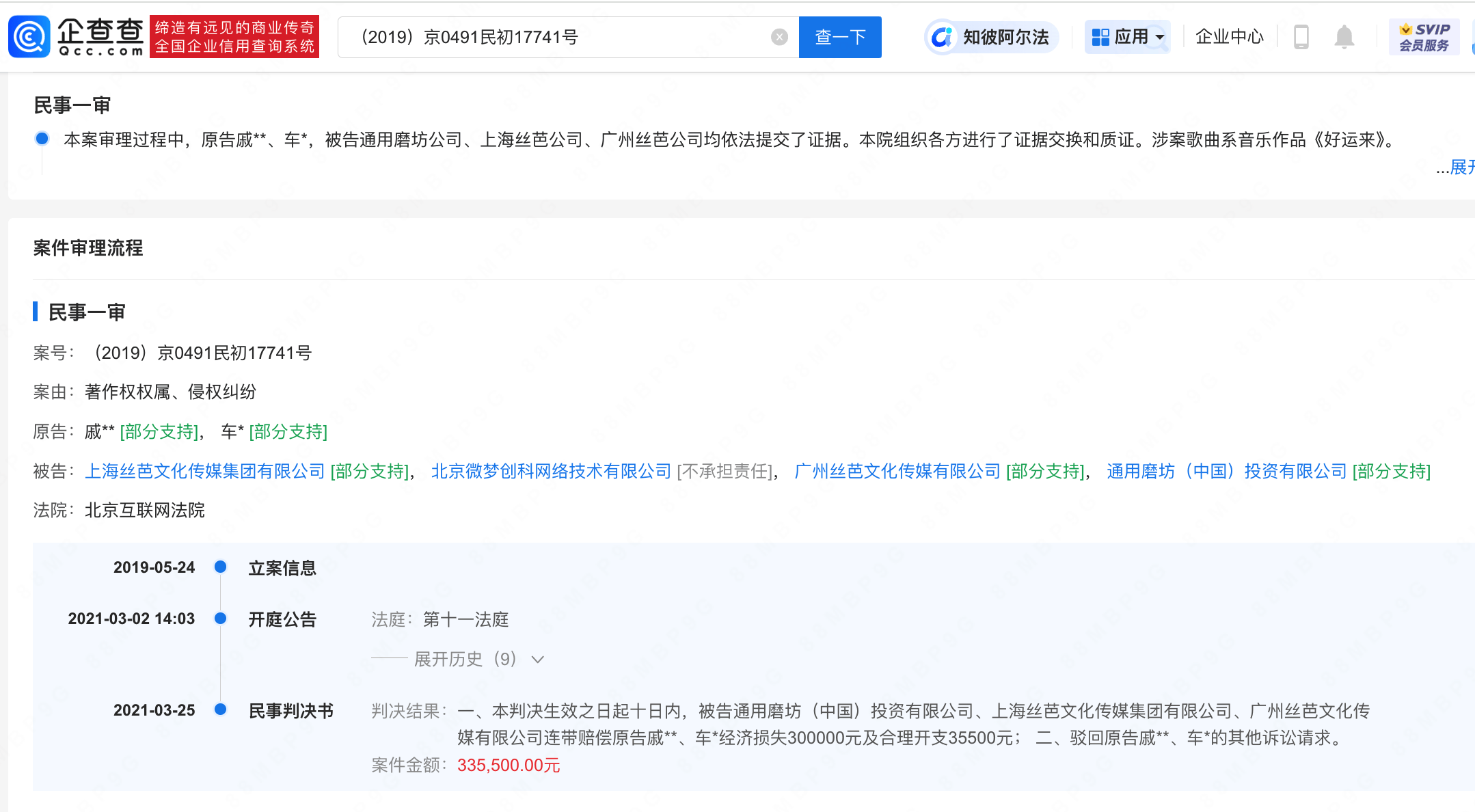Open 知彼阿尔法 AI assistant
Screen dimensions: 1475x812
coord(992,37)
